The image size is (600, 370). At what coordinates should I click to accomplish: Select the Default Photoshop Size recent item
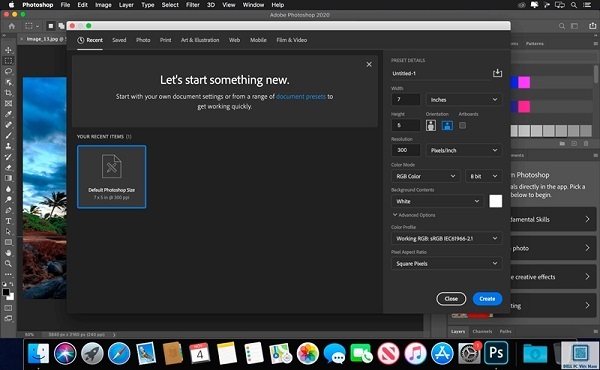(x=111, y=177)
